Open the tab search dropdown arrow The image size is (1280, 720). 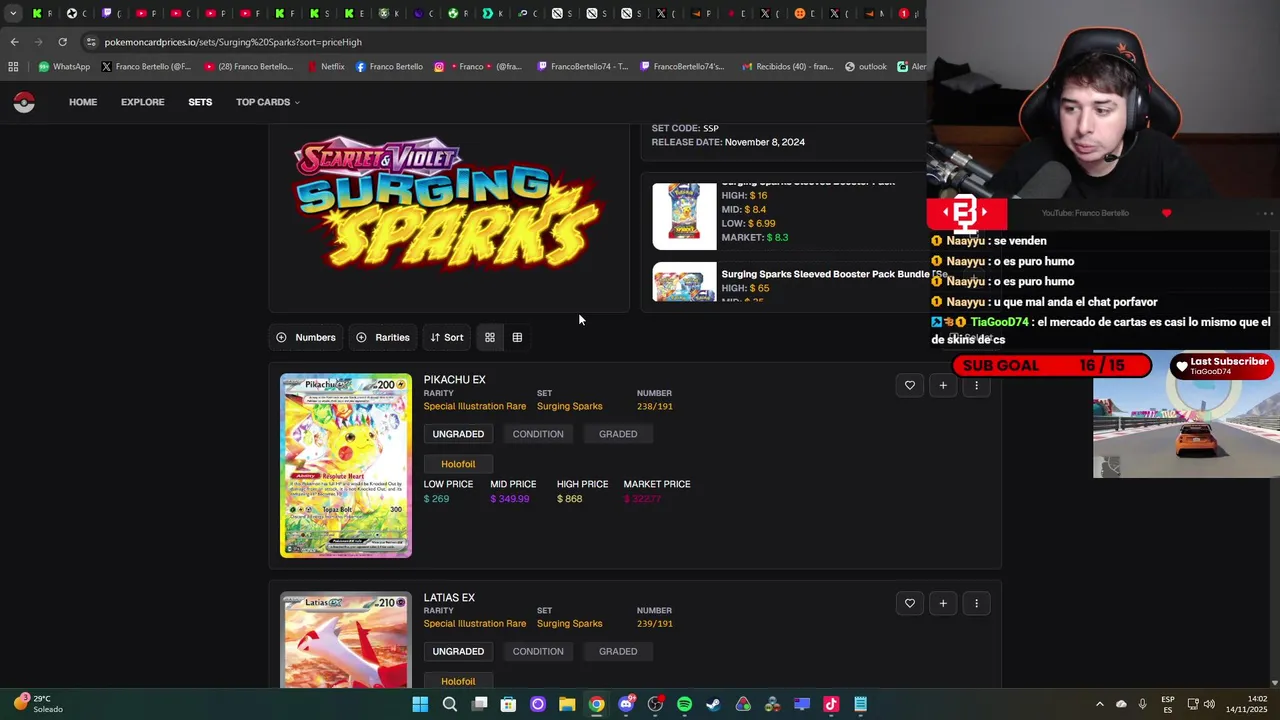pyautogui.click(x=12, y=13)
